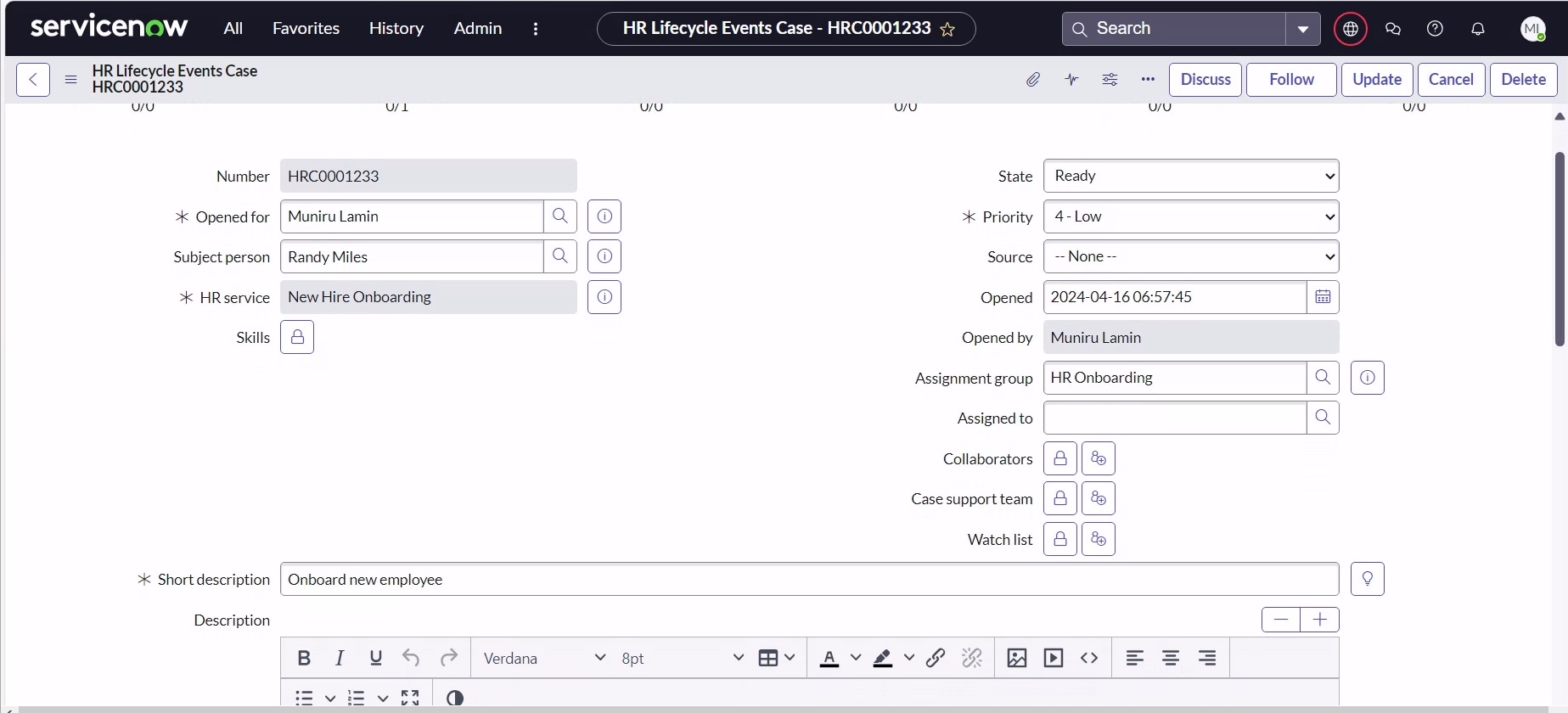Viewport: 1568px width, 713px height.
Task: Click the attachments paperclip icon
Action: [1033, 80]
